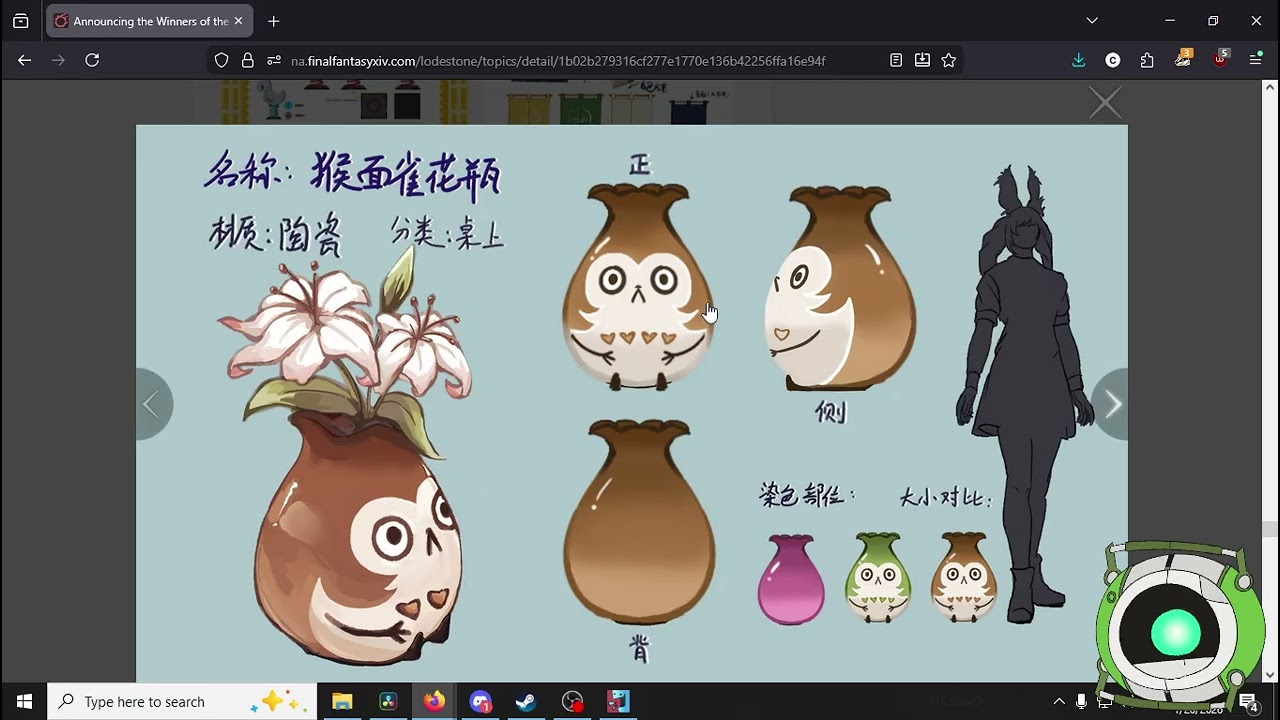This screenshot has height=720, width=1280.
Task: Go back to the previous page
Action: click(24, 61)
